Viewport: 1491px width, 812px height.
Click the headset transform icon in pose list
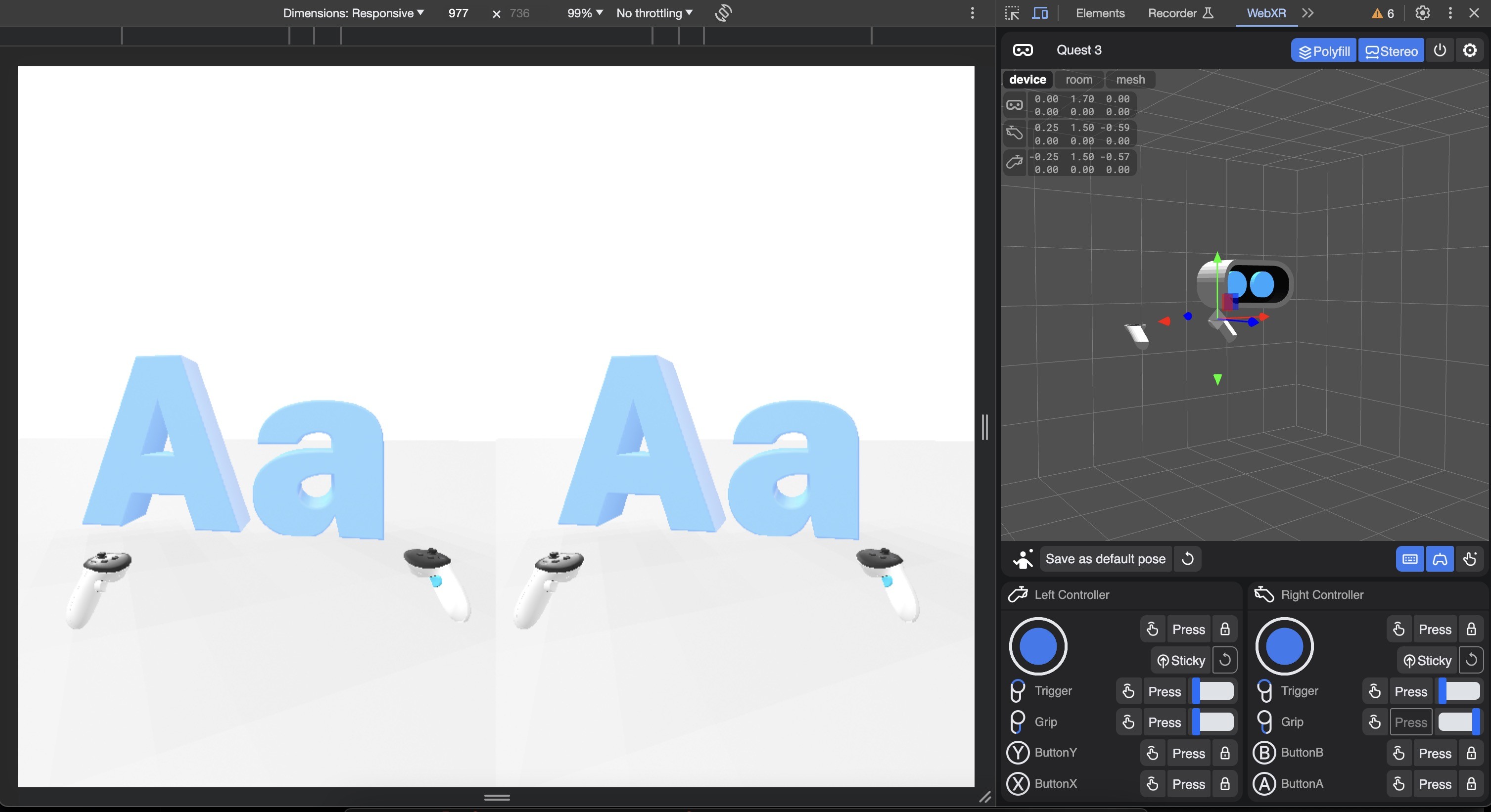(x=1015, y=105)
